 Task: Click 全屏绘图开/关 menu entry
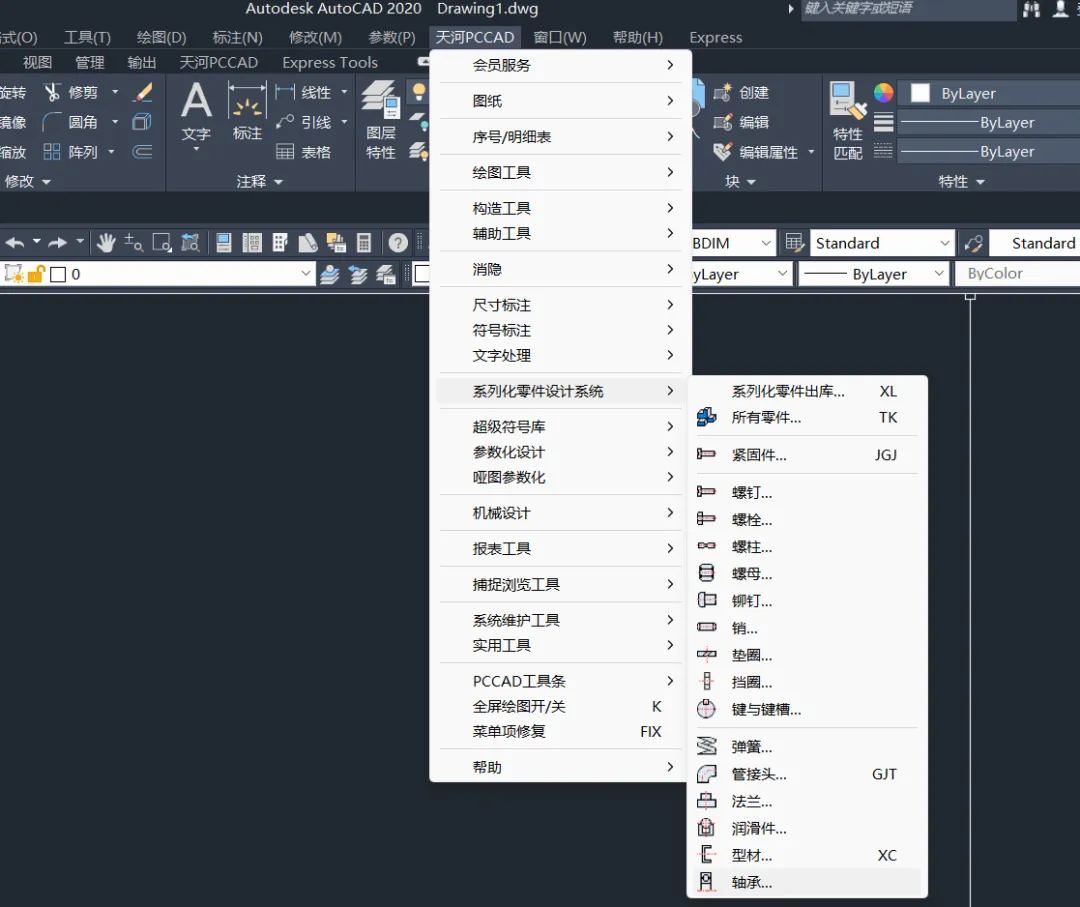pyautogui.click(x=561, y=707)
